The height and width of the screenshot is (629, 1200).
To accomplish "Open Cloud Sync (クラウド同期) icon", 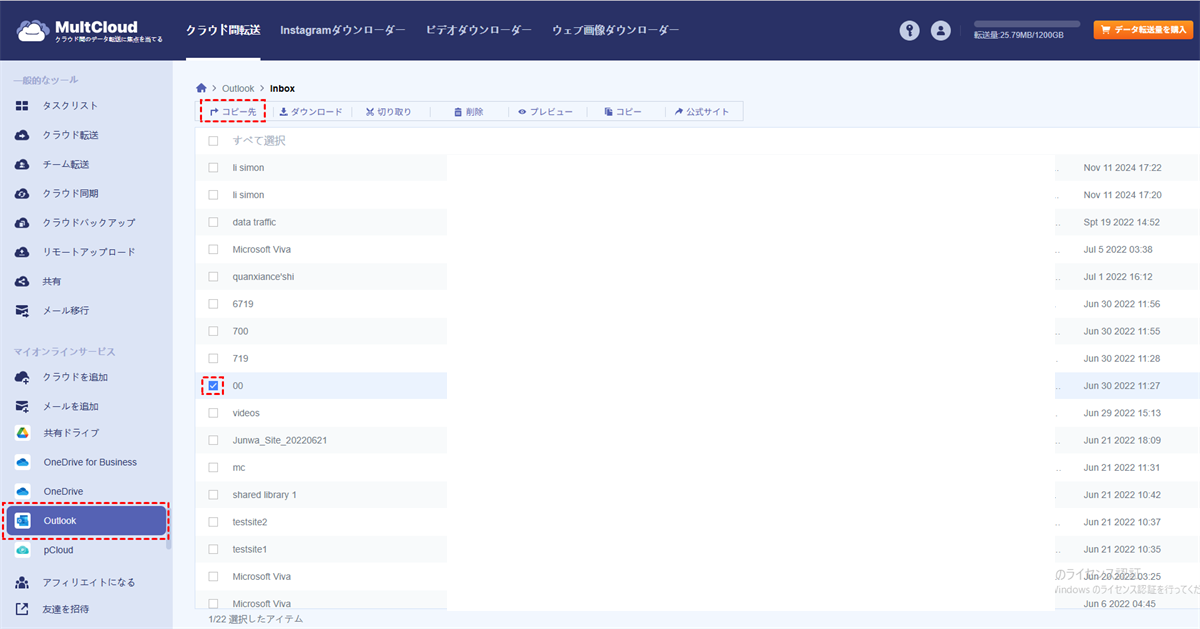I will [22, 193].
